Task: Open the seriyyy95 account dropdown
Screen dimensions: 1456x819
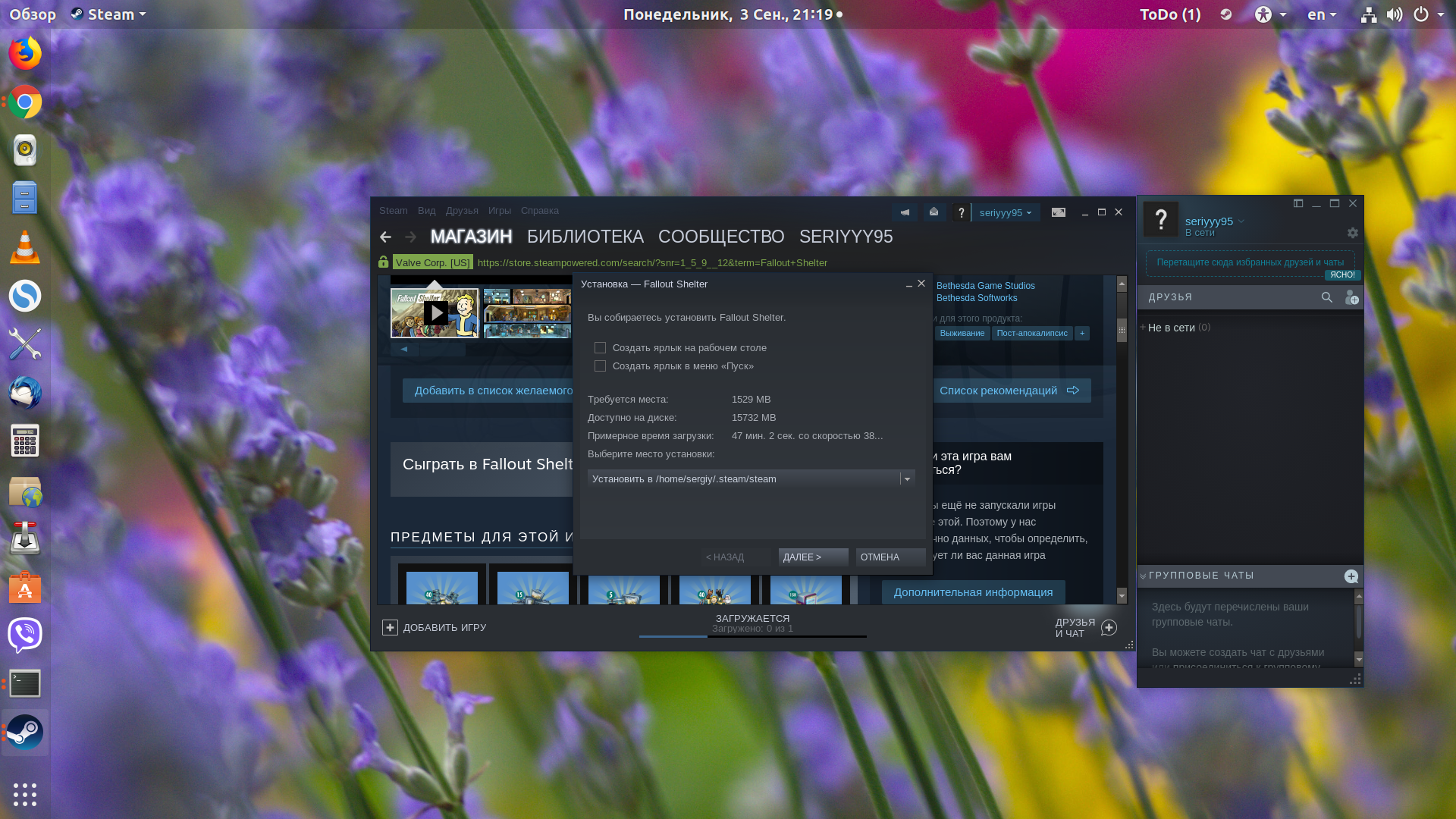Action: click(1005, 212)
